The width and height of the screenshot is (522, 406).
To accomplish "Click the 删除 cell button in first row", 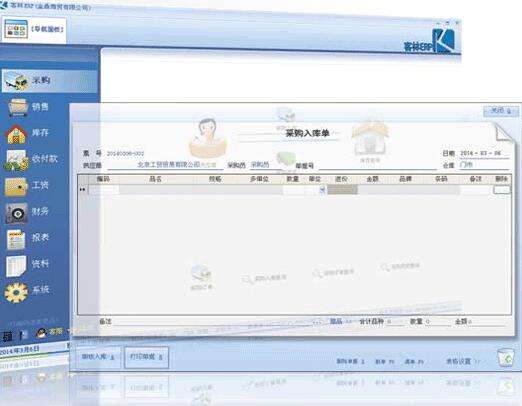I will tap(501, 190).
